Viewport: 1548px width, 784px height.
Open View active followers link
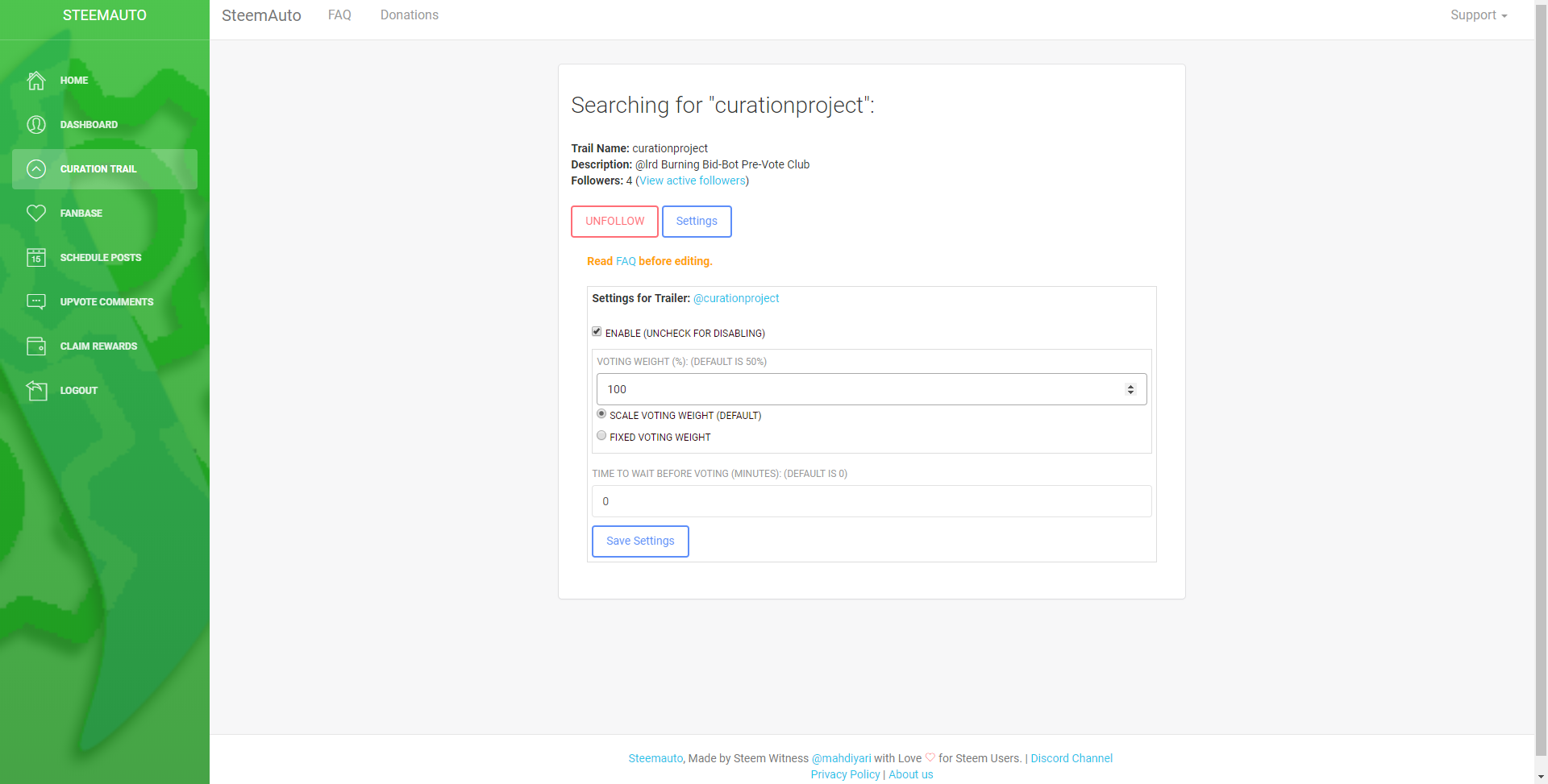[x=693, y=180]
